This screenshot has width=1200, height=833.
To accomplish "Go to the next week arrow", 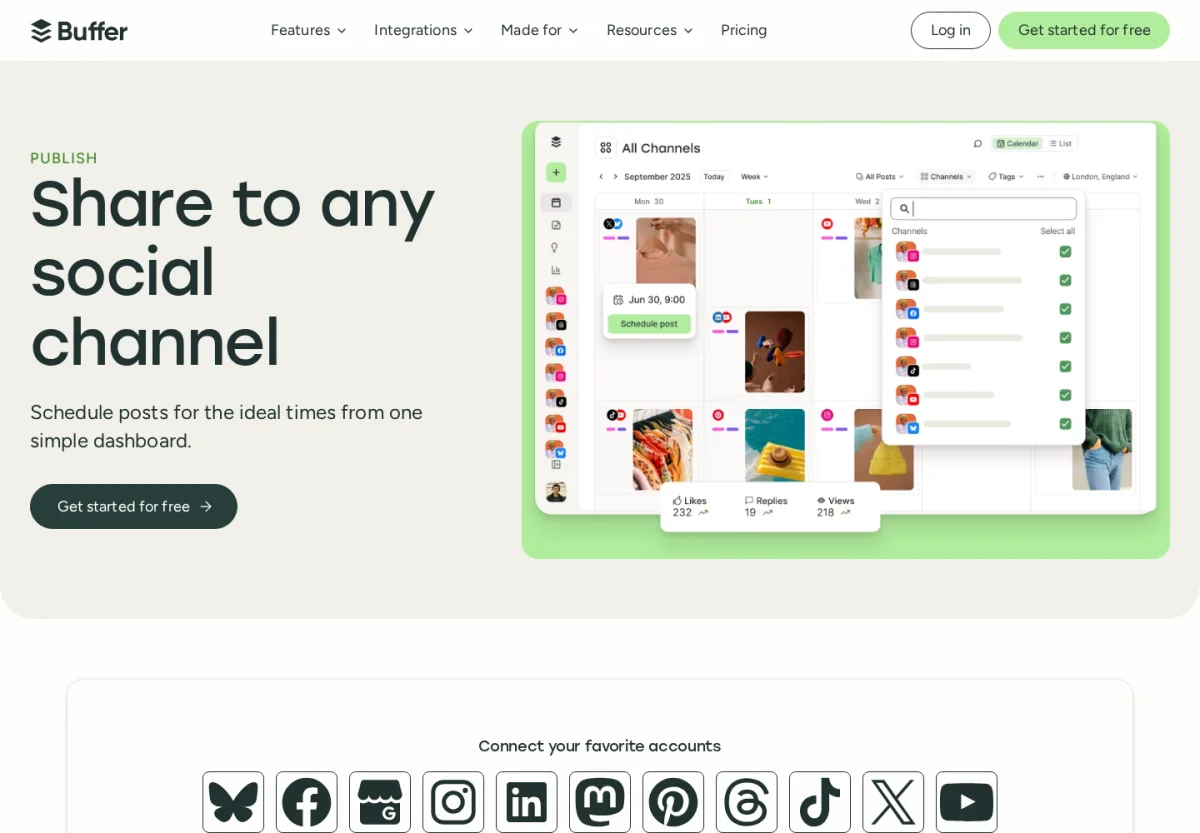I will [x=615, y=176].
